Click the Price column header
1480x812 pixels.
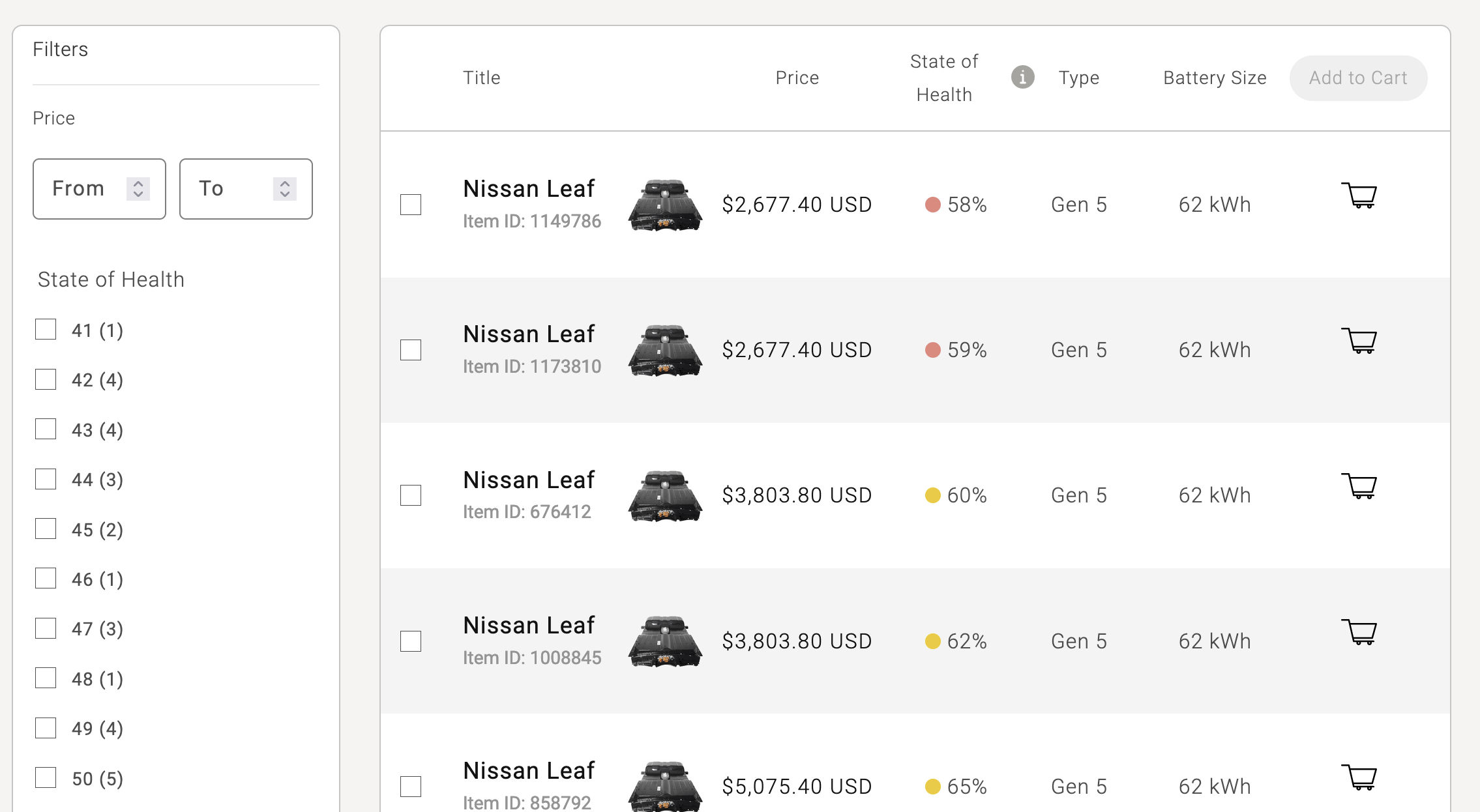pyautogui.click(x=796, y=78)
